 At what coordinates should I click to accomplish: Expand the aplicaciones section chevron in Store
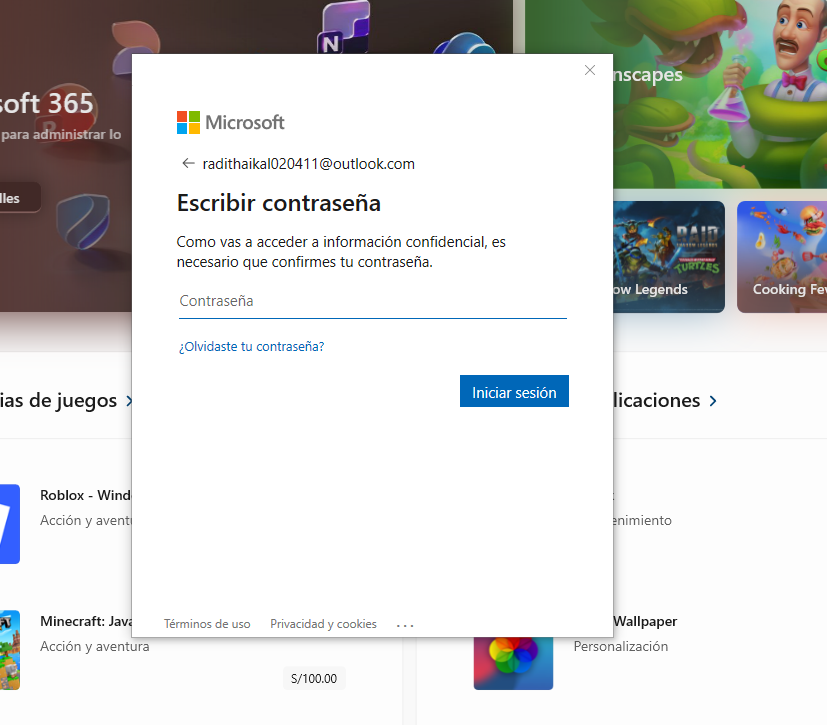point(713,401)
